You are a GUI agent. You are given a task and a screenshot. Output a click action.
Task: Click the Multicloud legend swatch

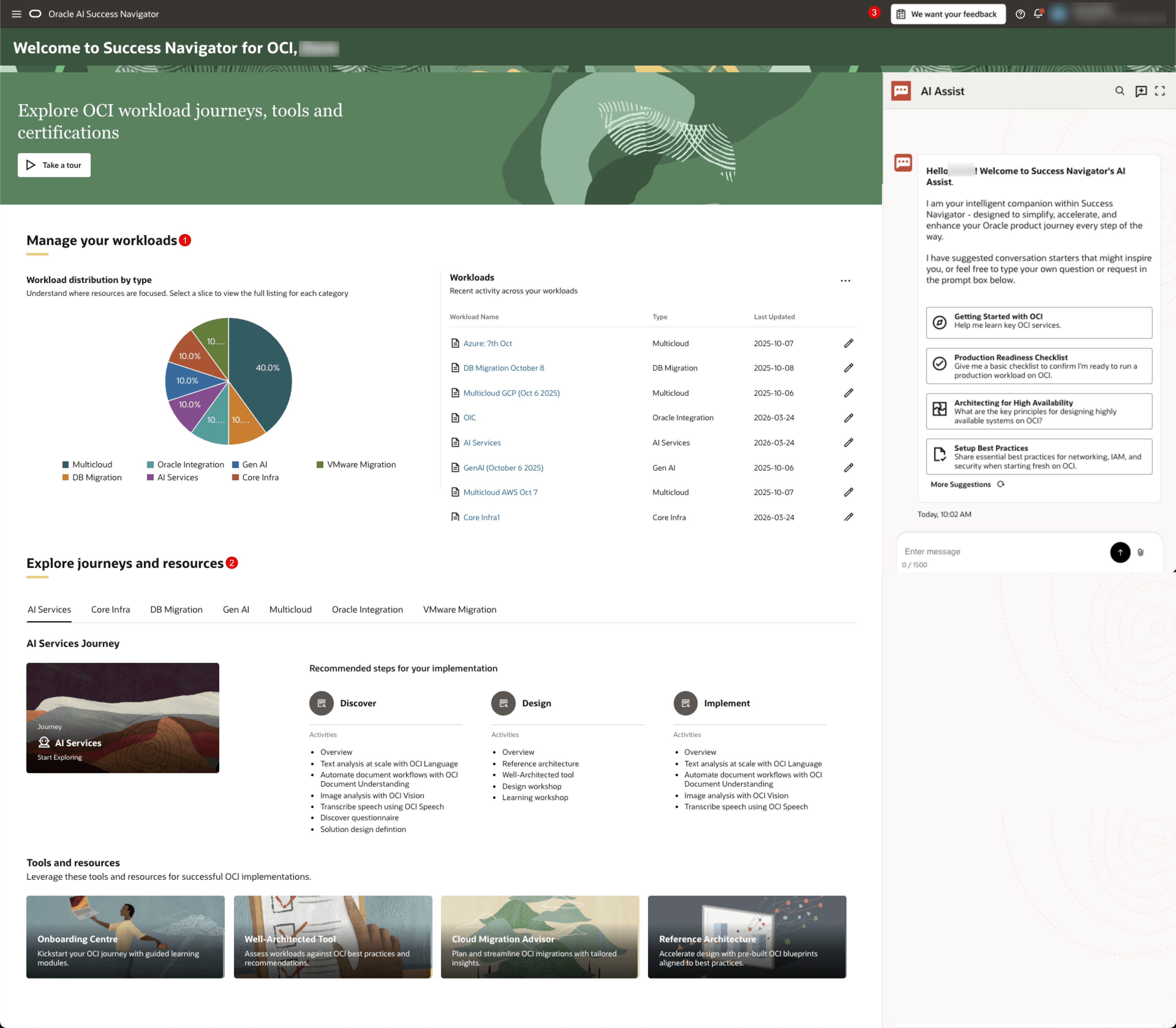point(65,465)
